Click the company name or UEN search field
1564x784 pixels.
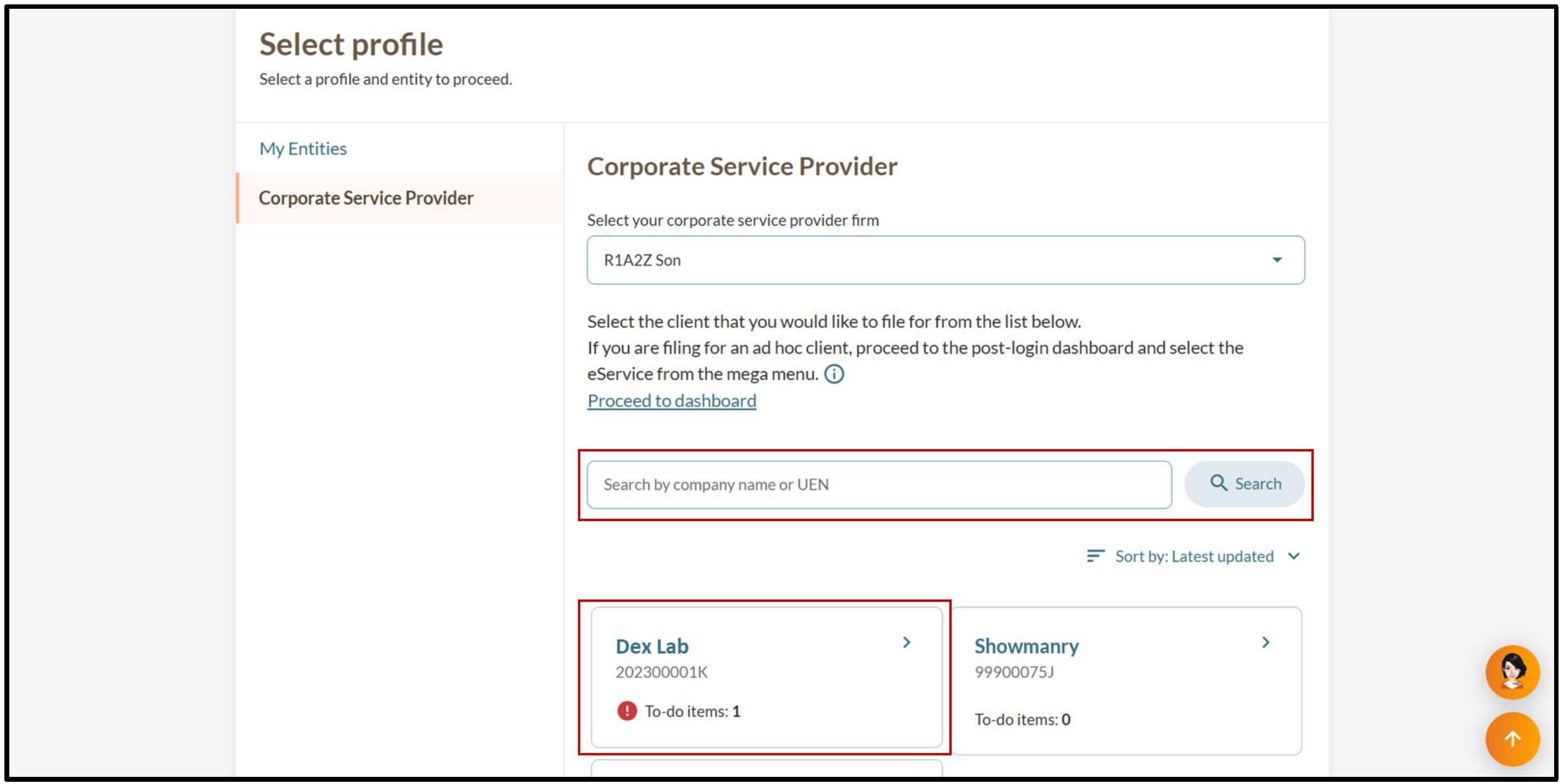[x=879, y=484]
